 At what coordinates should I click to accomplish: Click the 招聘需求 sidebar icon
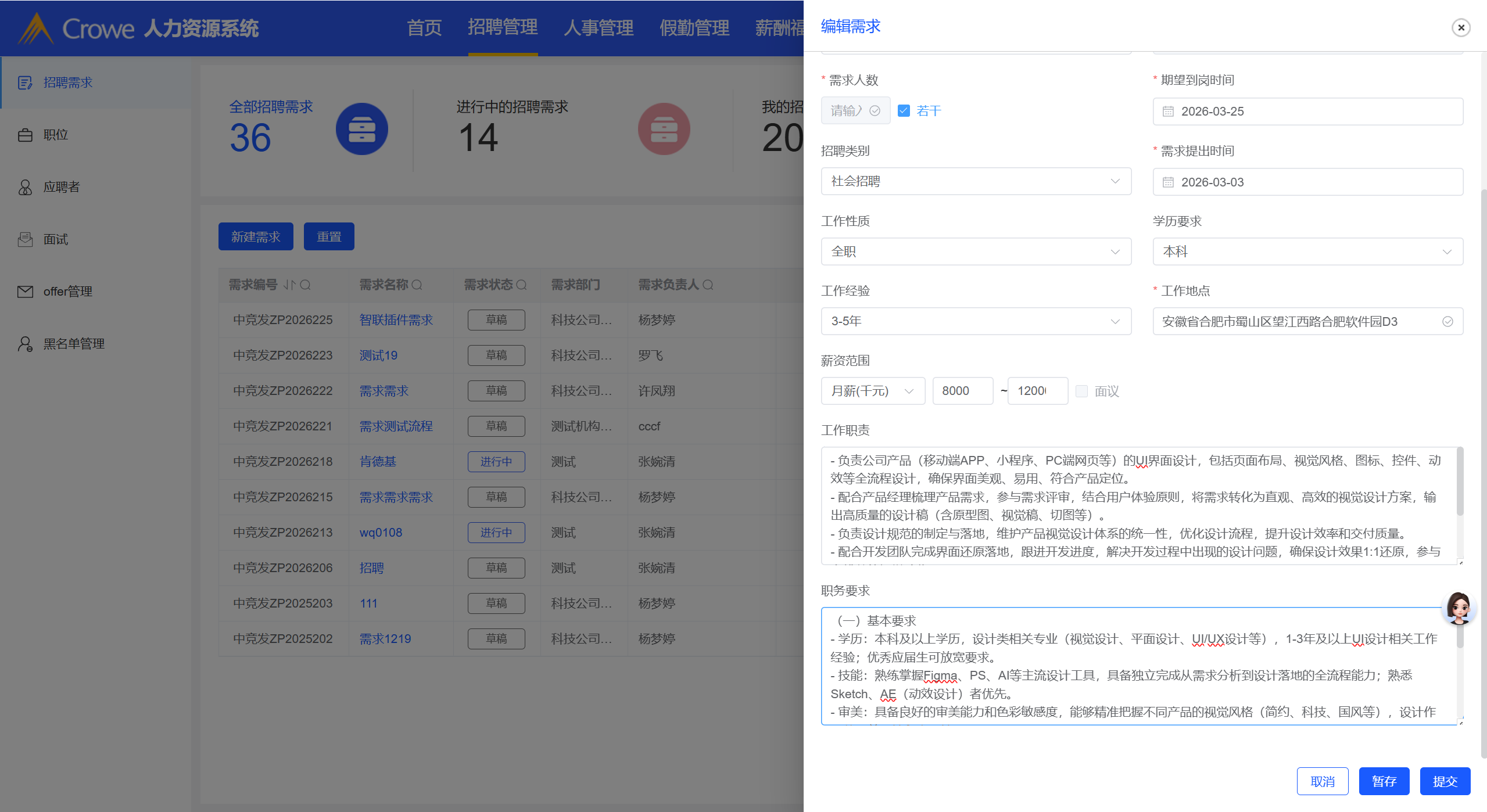pos(25,82)
